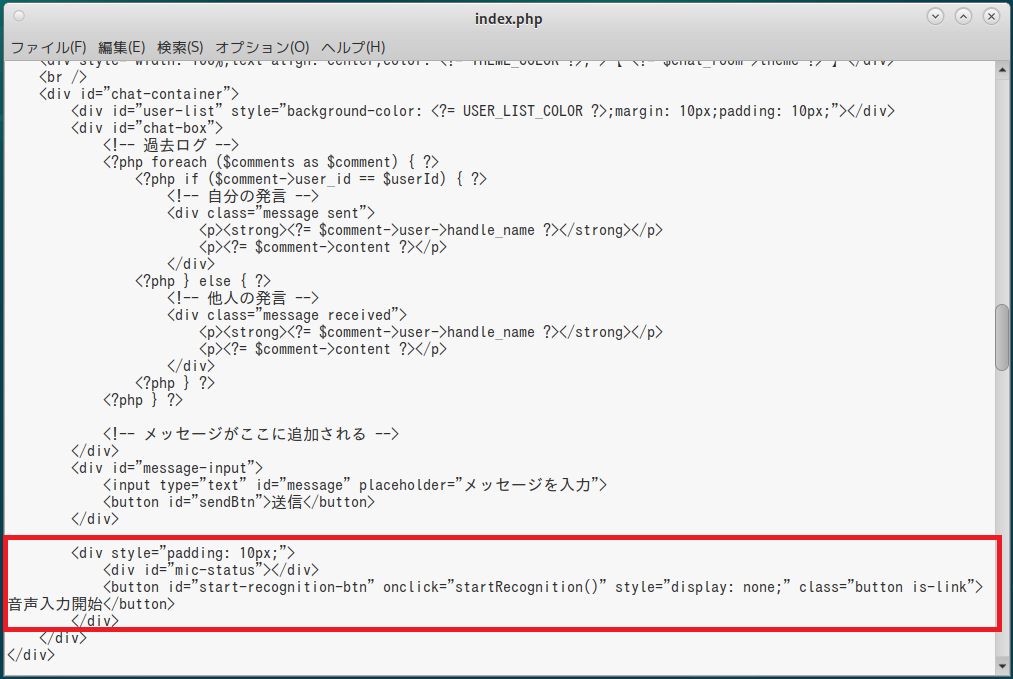Minimize the index.php window
This screenshot has height=679, width=1013.
[x=935, y=17]
